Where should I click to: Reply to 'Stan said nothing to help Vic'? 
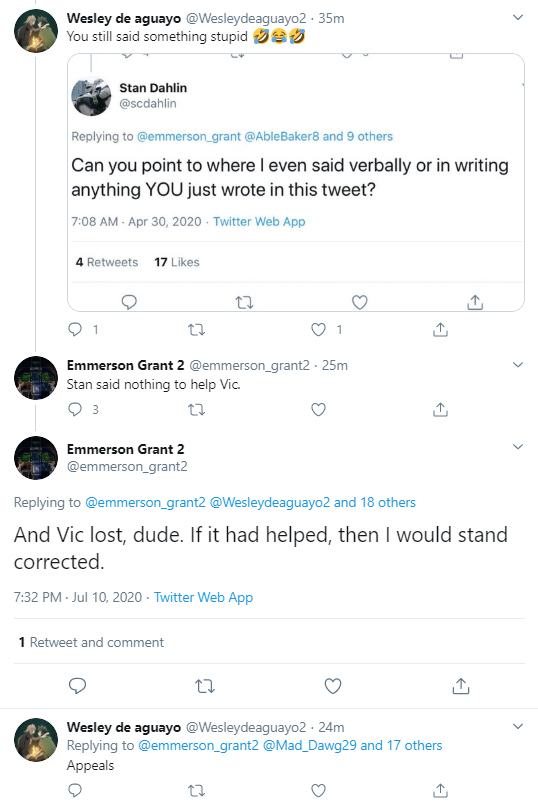(75, 410)
